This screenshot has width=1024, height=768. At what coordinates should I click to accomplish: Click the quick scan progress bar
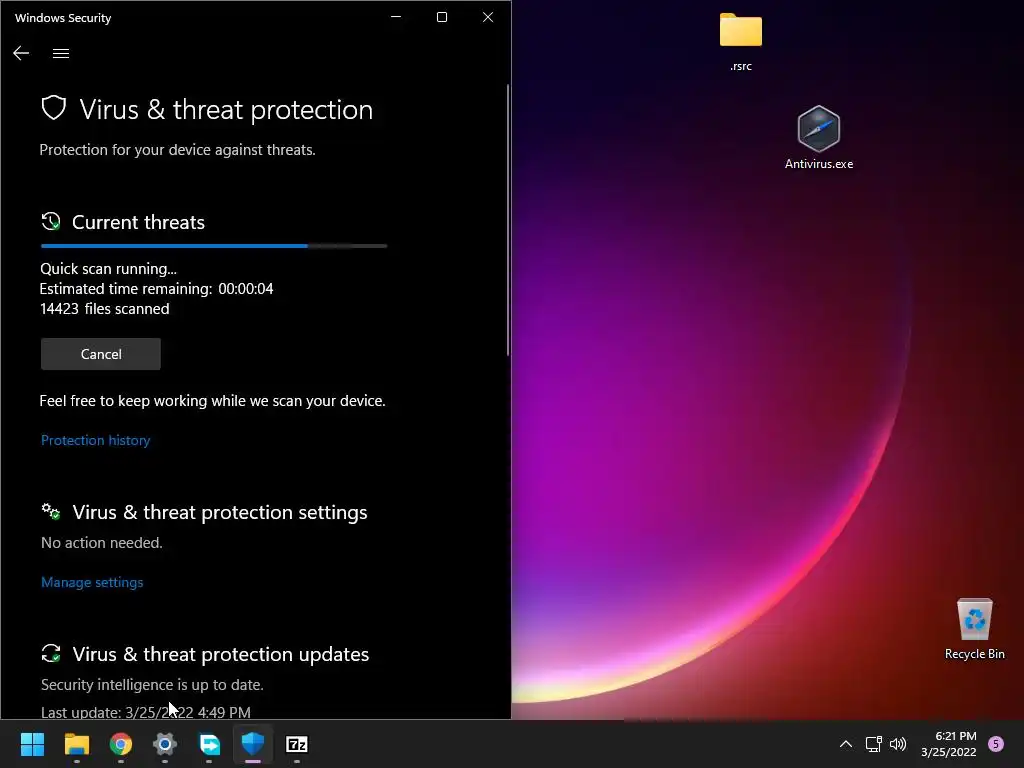pos(214,246)
